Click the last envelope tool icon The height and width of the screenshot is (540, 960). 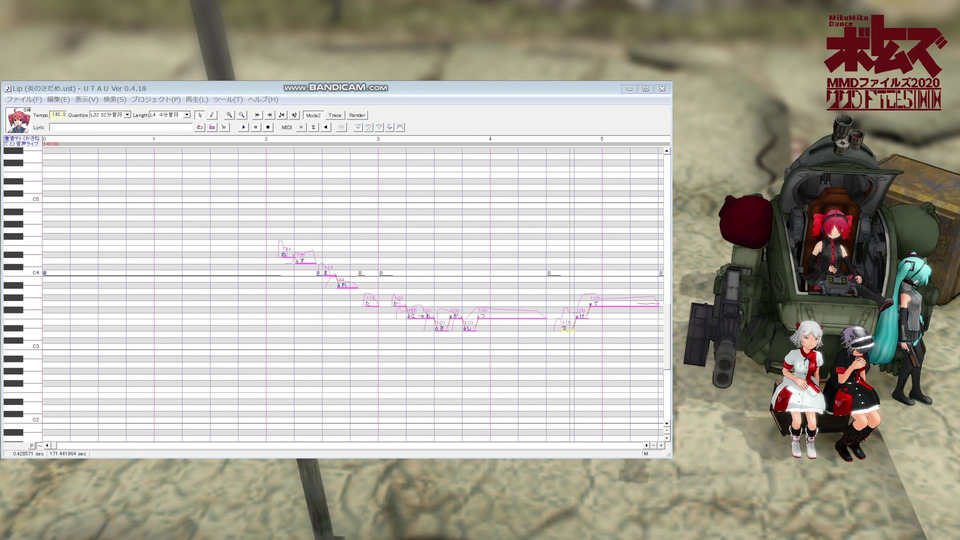point(400,127)
